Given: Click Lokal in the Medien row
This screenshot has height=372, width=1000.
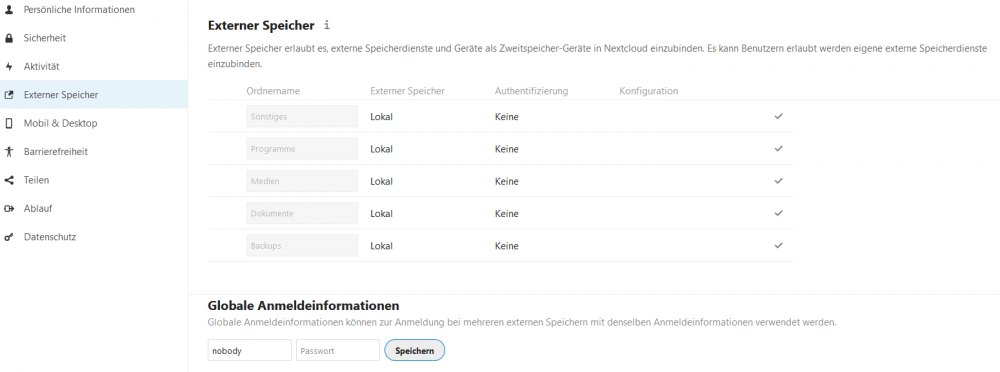Looking at the screenshot, I should coord(381,181).
